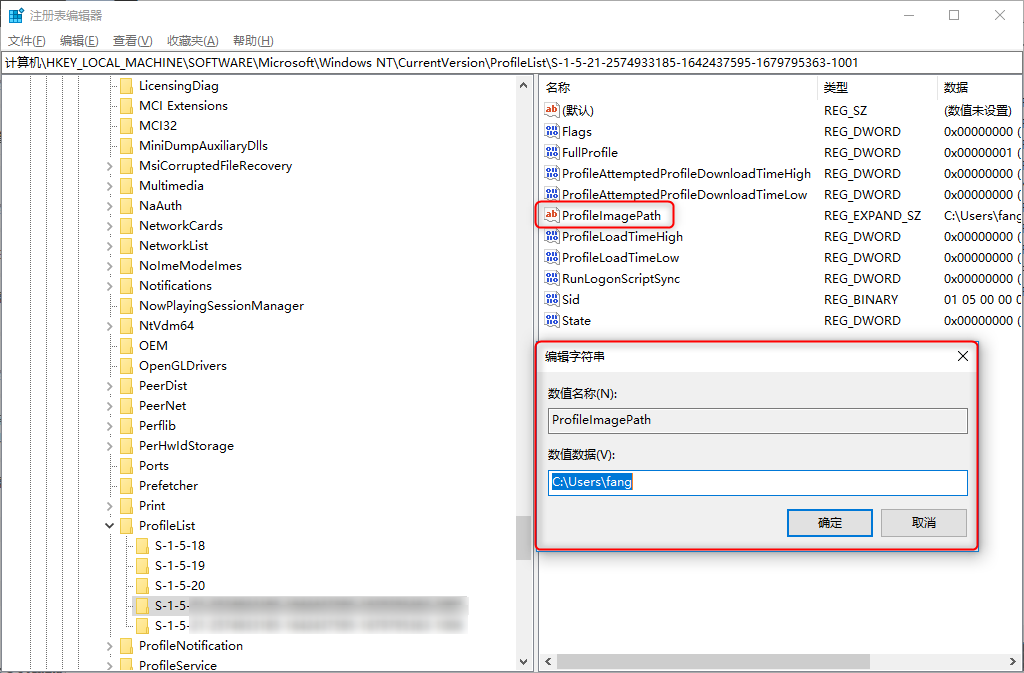Viewport: 1024px width, 673px height.
Task: Click the Ports folder icon
Action: [x=127, y=465]
